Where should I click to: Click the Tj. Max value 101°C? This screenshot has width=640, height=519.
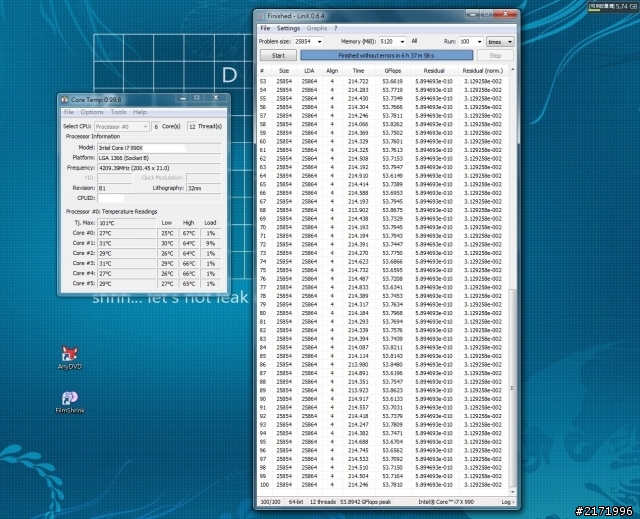pyautogui.click(x=127, y=223)
